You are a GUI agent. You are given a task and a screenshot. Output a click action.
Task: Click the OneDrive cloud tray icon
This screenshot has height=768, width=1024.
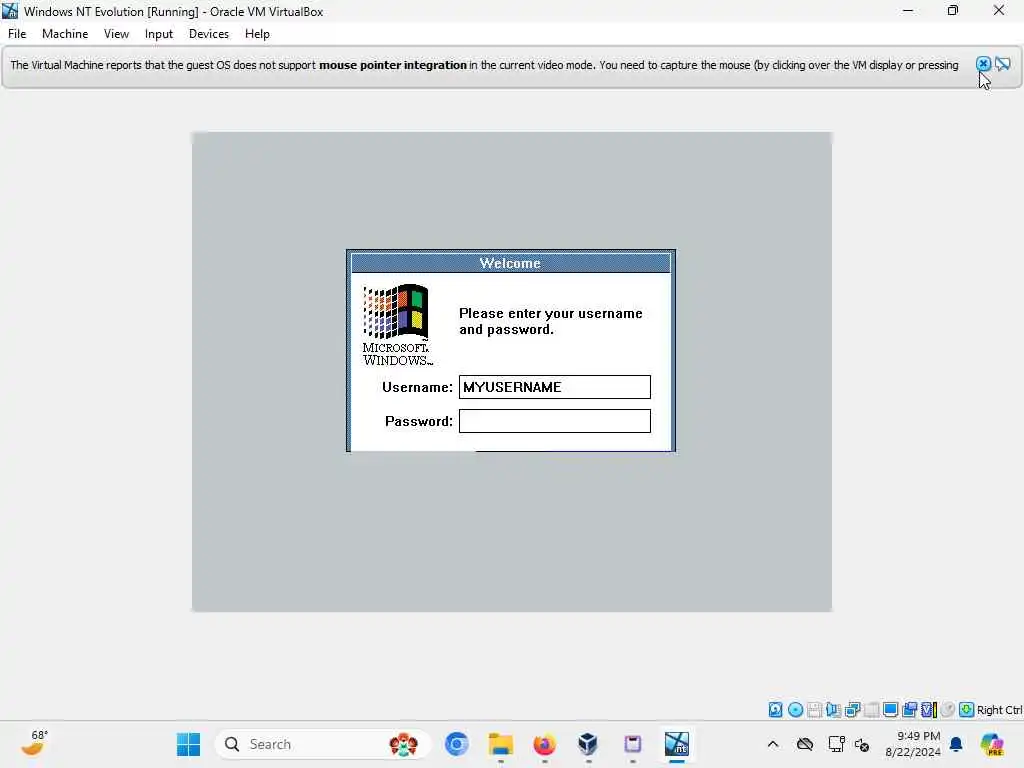(x=805, y=744)
